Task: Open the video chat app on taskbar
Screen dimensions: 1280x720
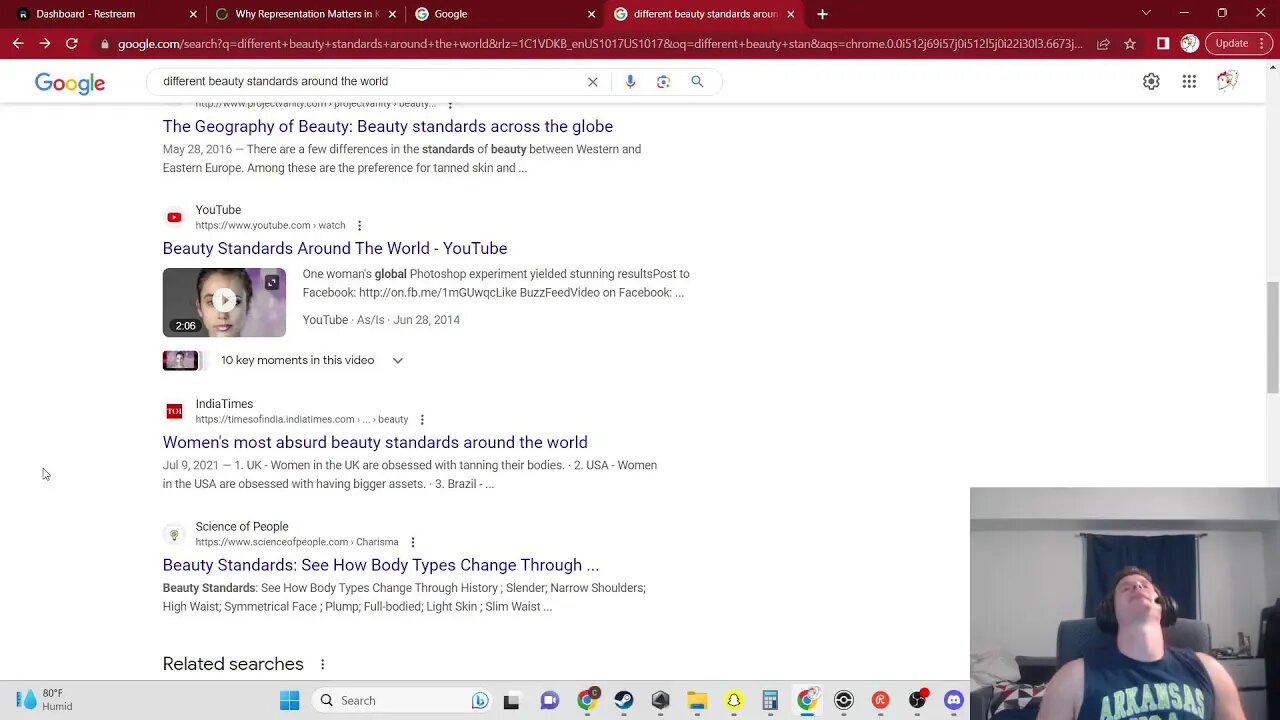Action: click(549, 701)
